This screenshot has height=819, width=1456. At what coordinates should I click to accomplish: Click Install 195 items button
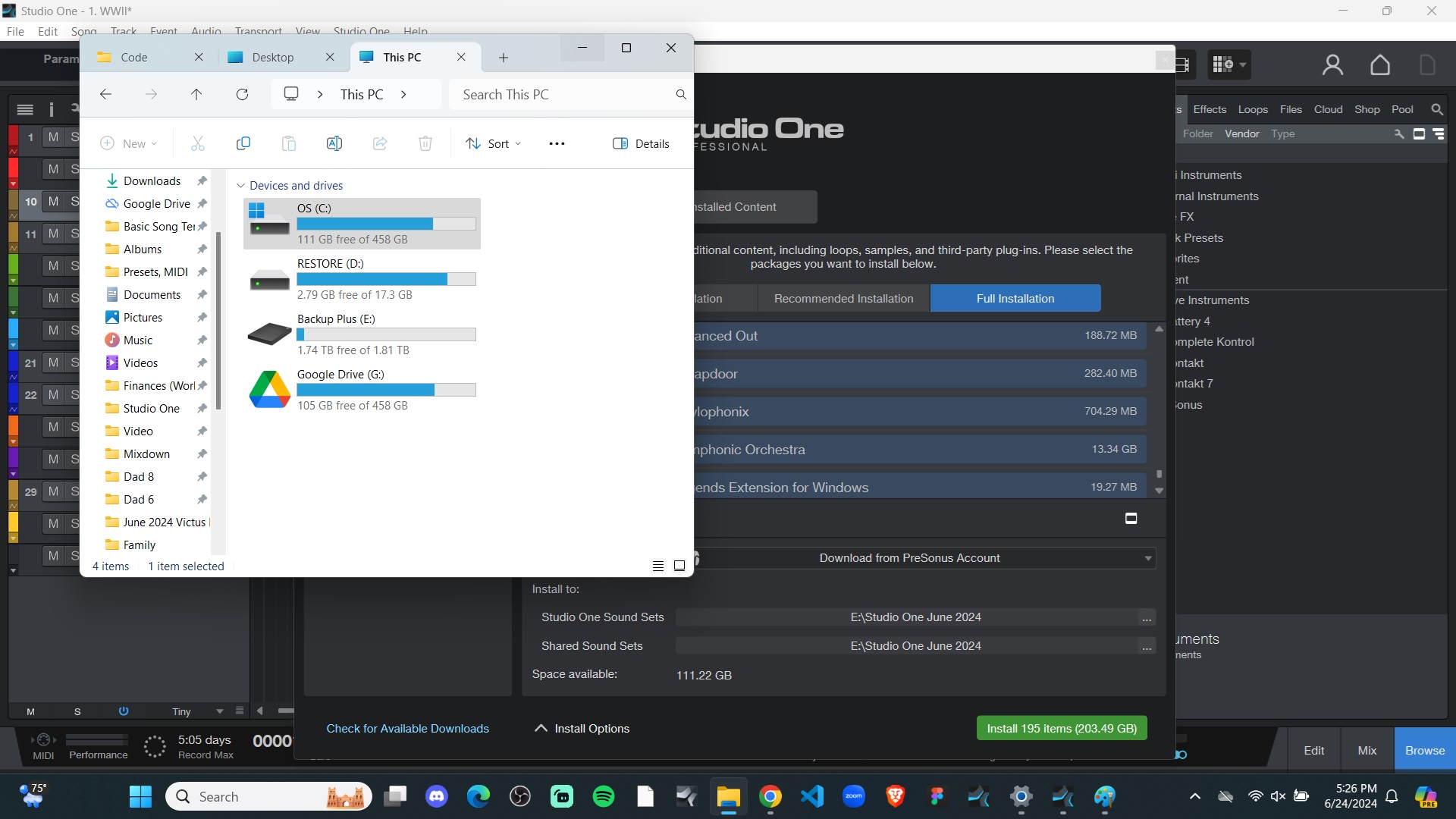click(1062, 729)
